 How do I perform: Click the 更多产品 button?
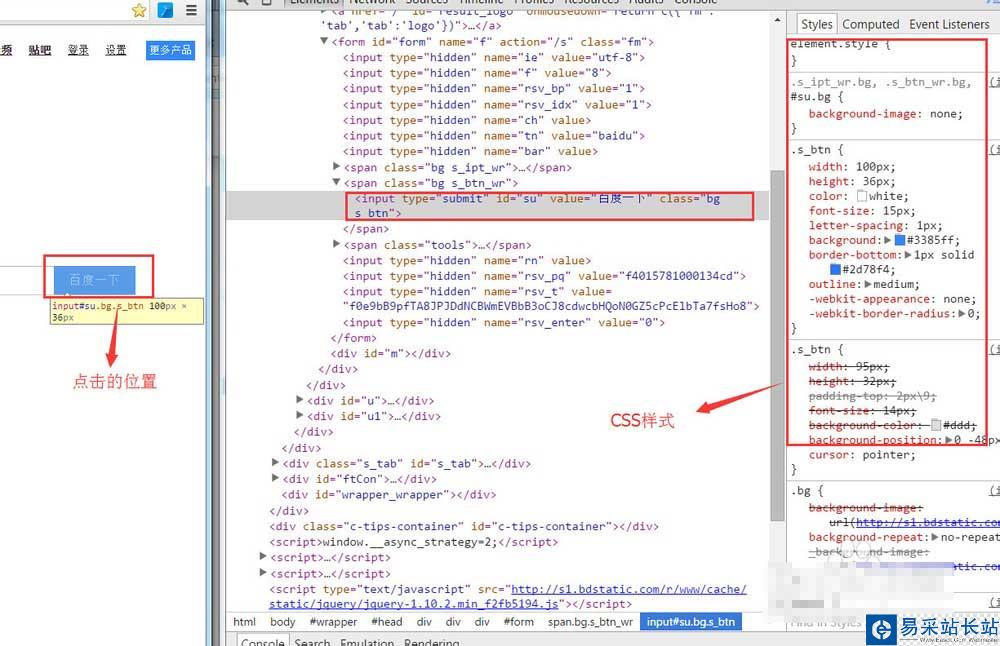(x=170, y=50)
